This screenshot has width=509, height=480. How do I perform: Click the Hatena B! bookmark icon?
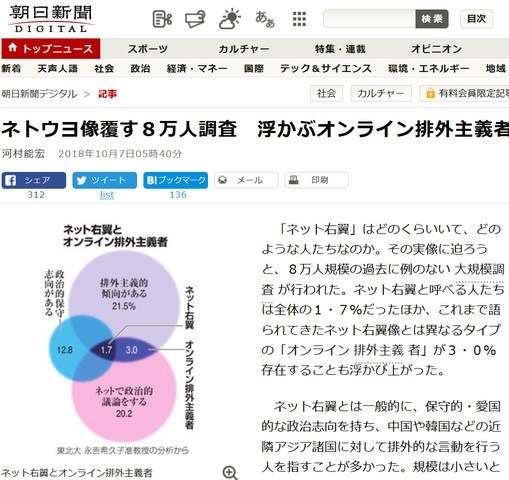152,180
